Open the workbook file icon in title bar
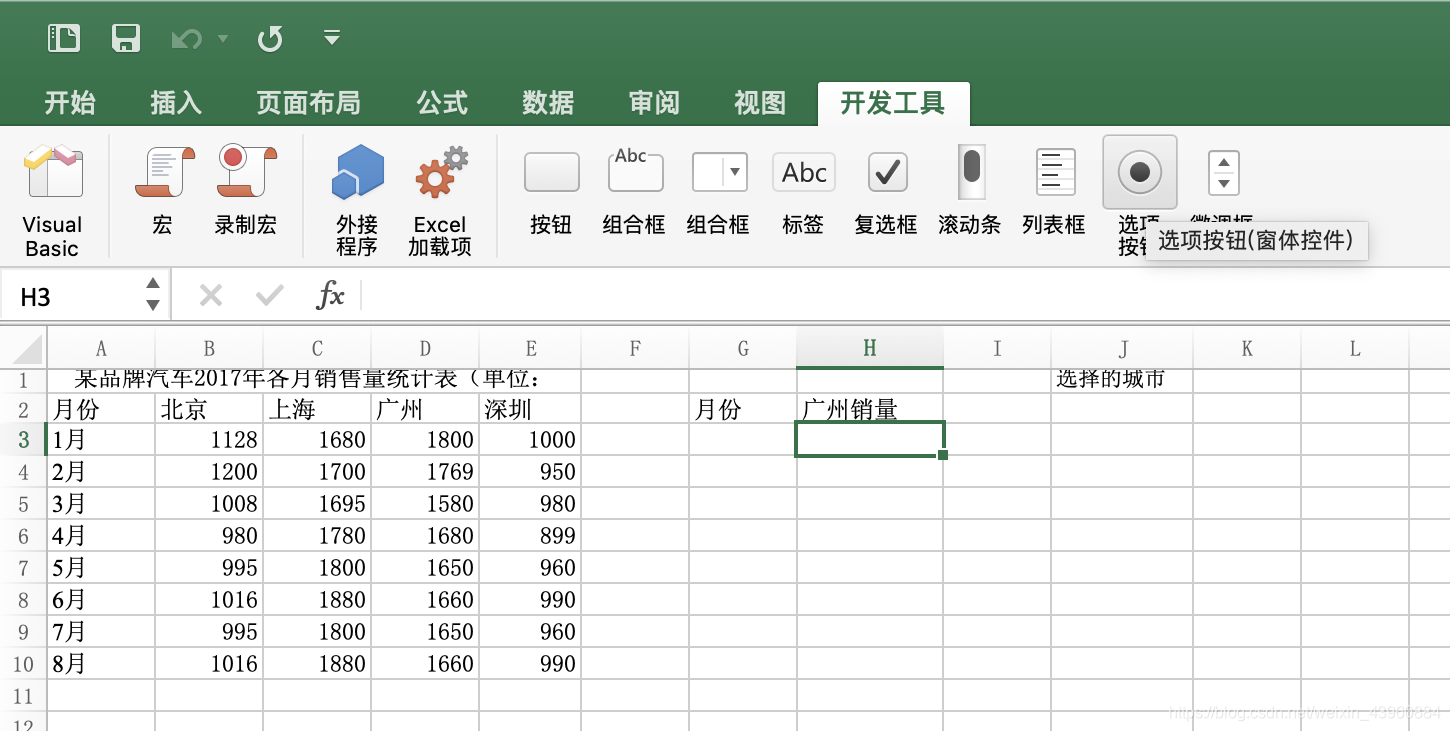1450x731 pixels. [x=64, y=38]
